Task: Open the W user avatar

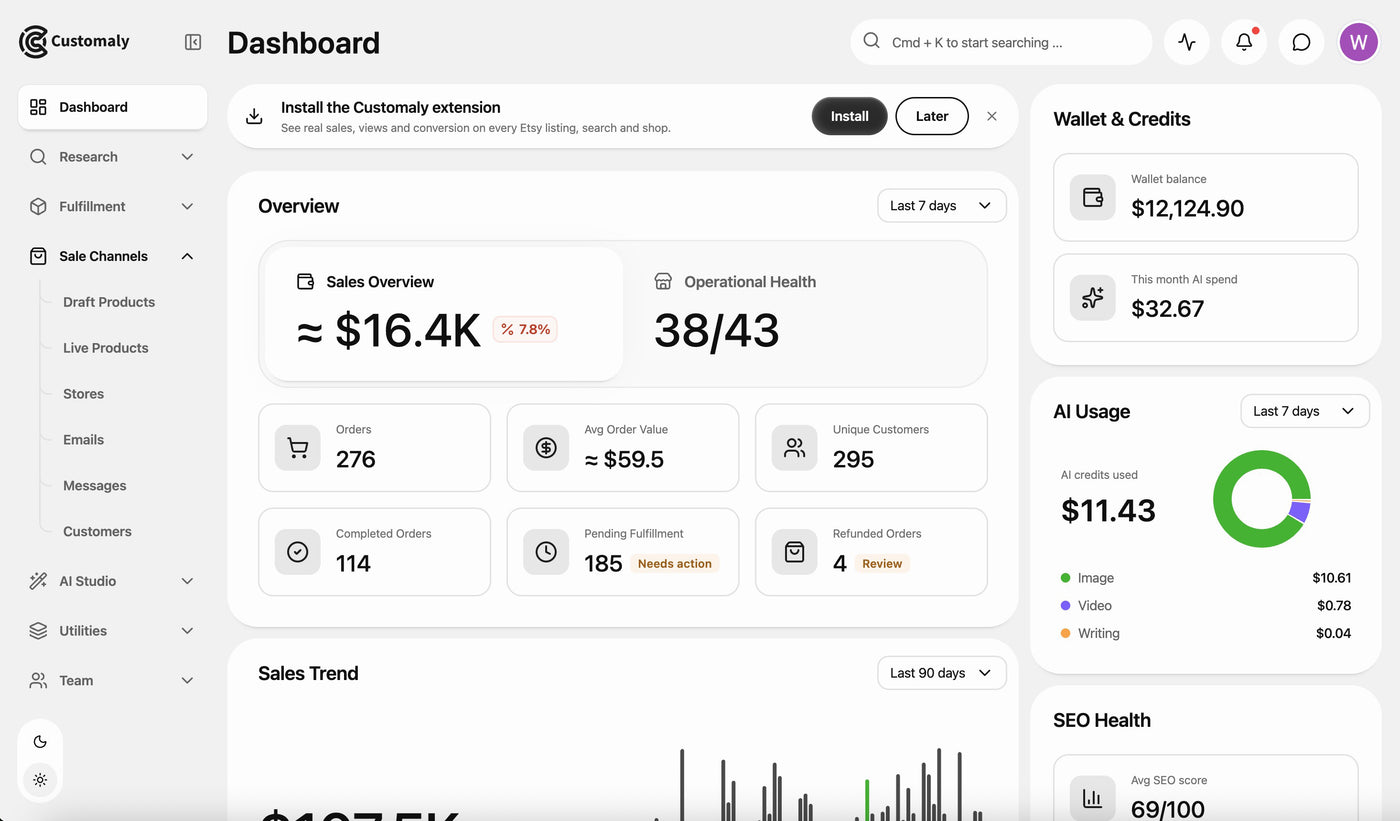Action: tap(1358, 42)
